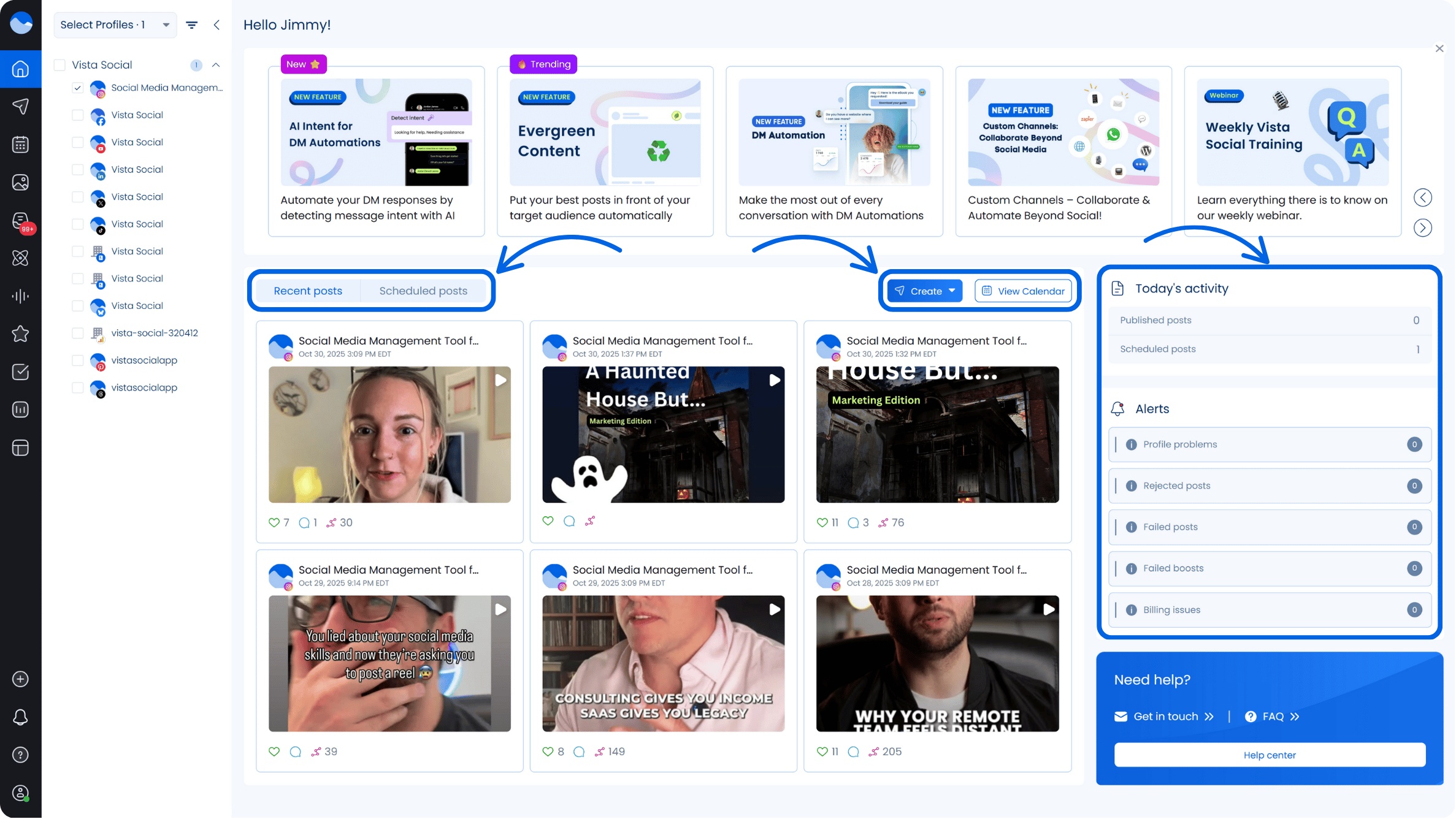Advance carousel with next arrow button
1456x819 pixels.
coord(1423,228)
